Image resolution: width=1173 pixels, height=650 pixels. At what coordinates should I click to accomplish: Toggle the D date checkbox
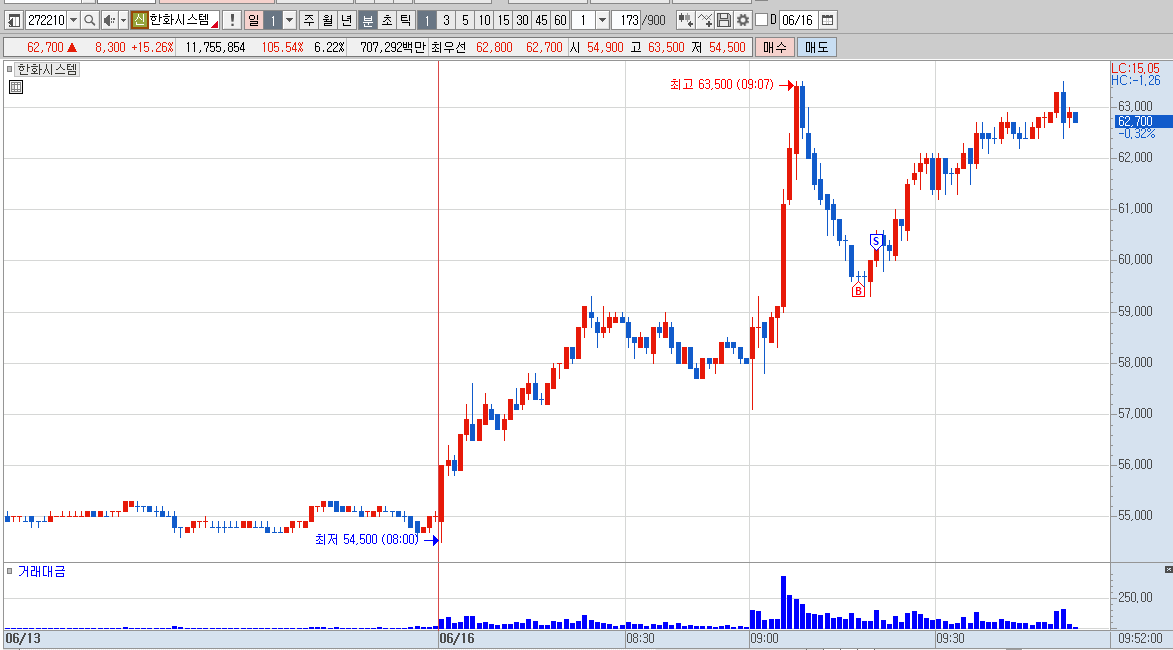coord(762,20)
